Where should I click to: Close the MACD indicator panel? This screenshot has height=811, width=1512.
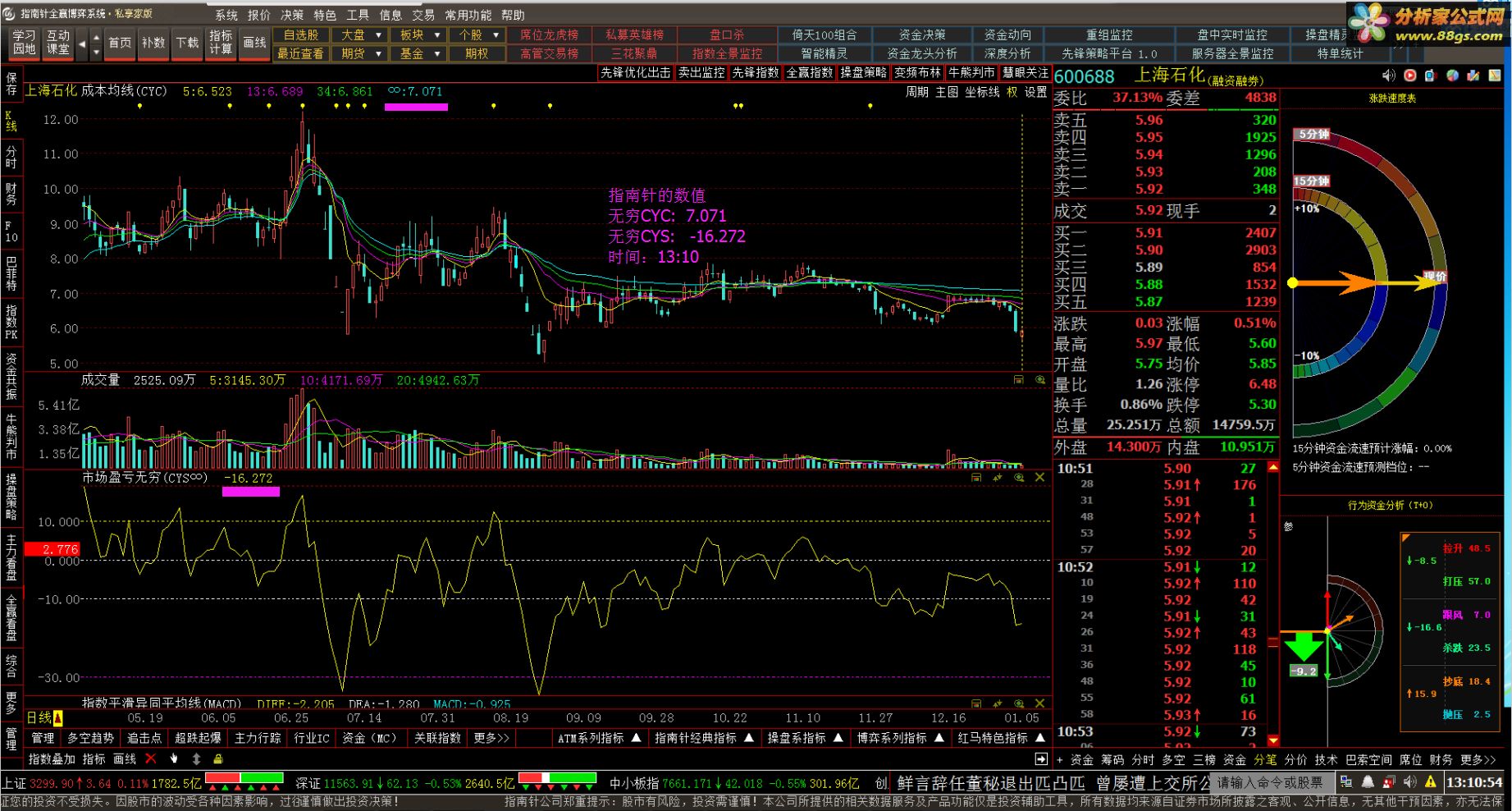click(1039, 703)
